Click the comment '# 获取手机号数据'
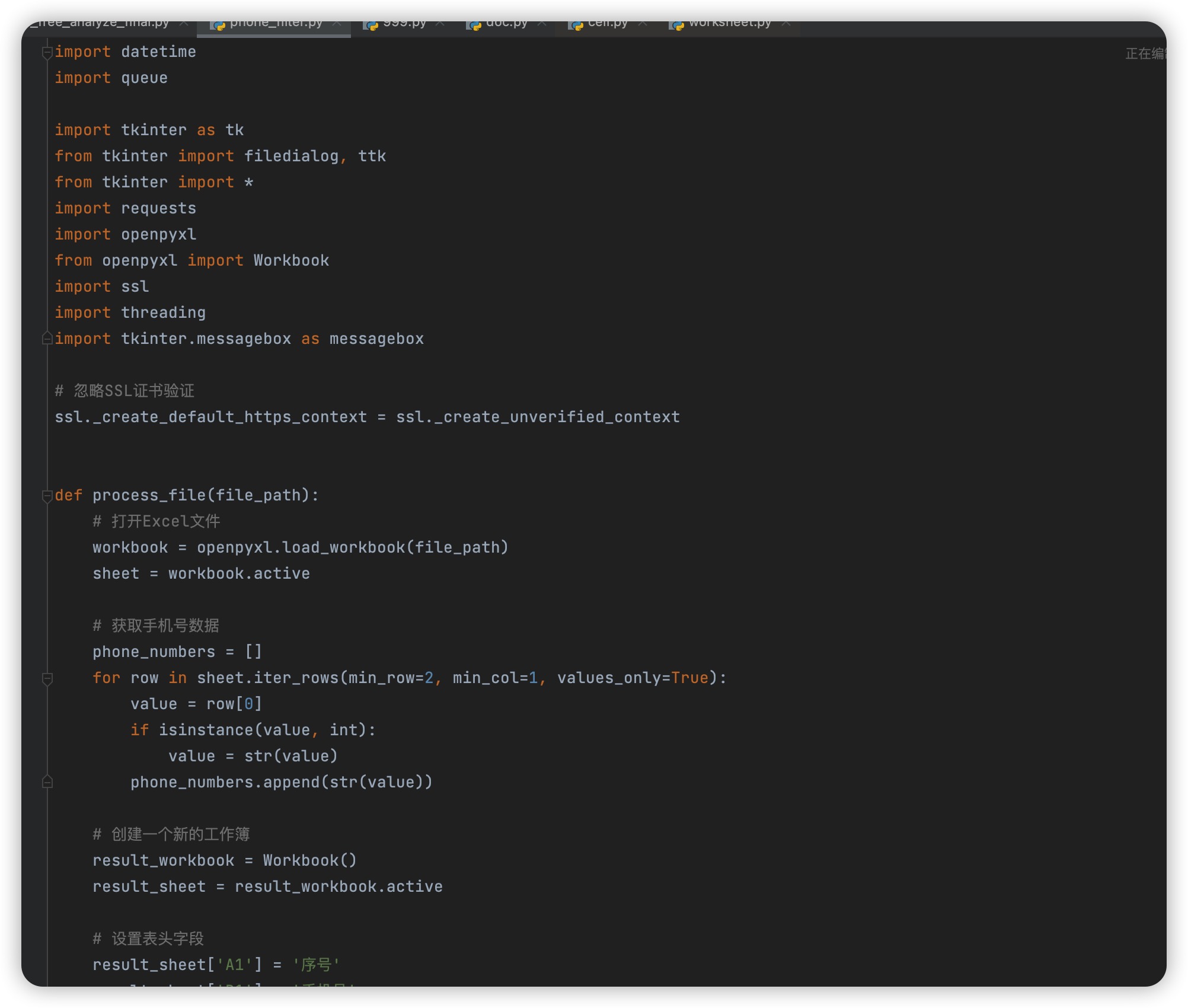Screen dimensions: 1188x1008 (x=156, y=626)
